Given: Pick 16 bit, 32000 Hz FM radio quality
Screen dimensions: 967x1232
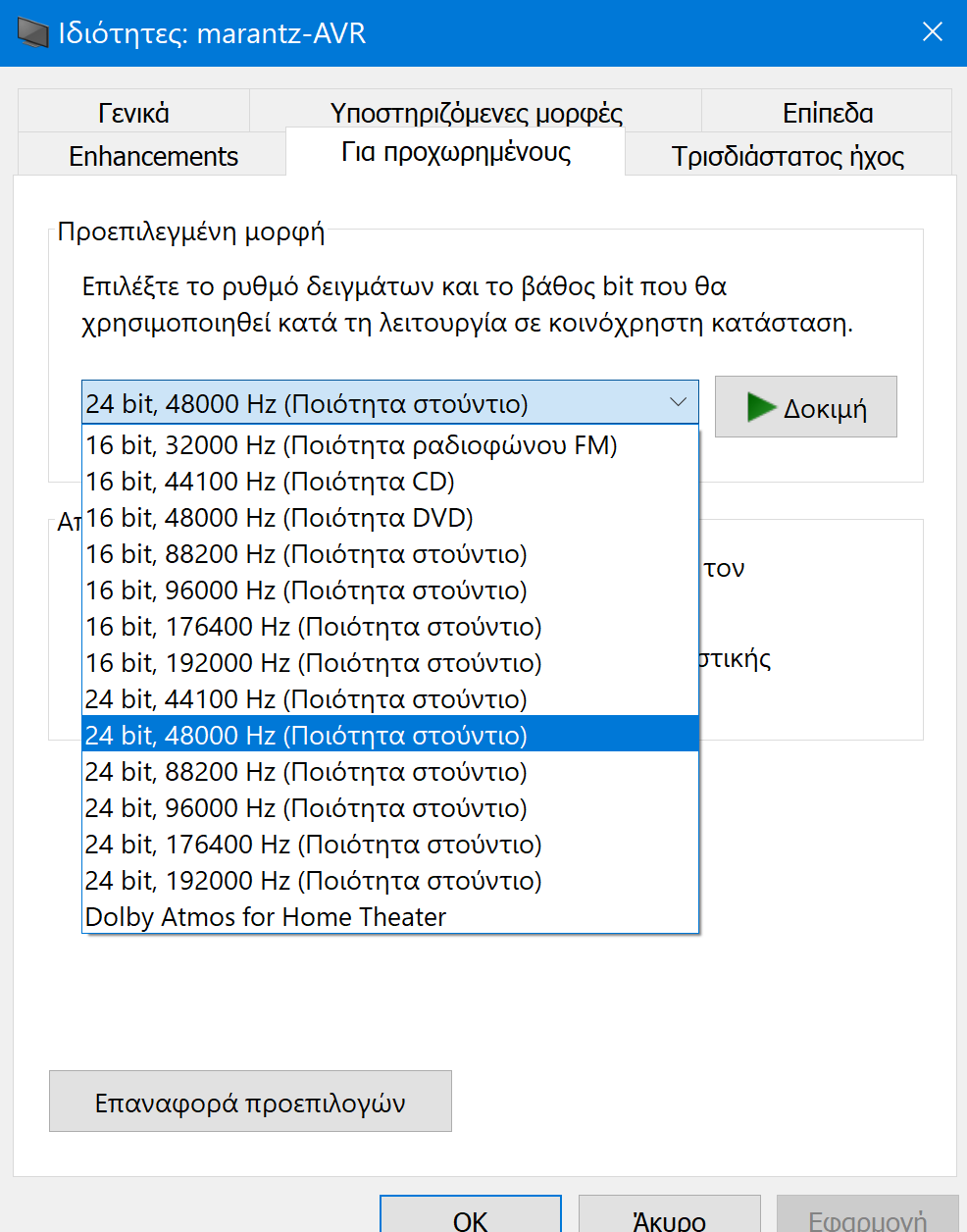Looking at the screenshot, I should click(x=351, y=444).
